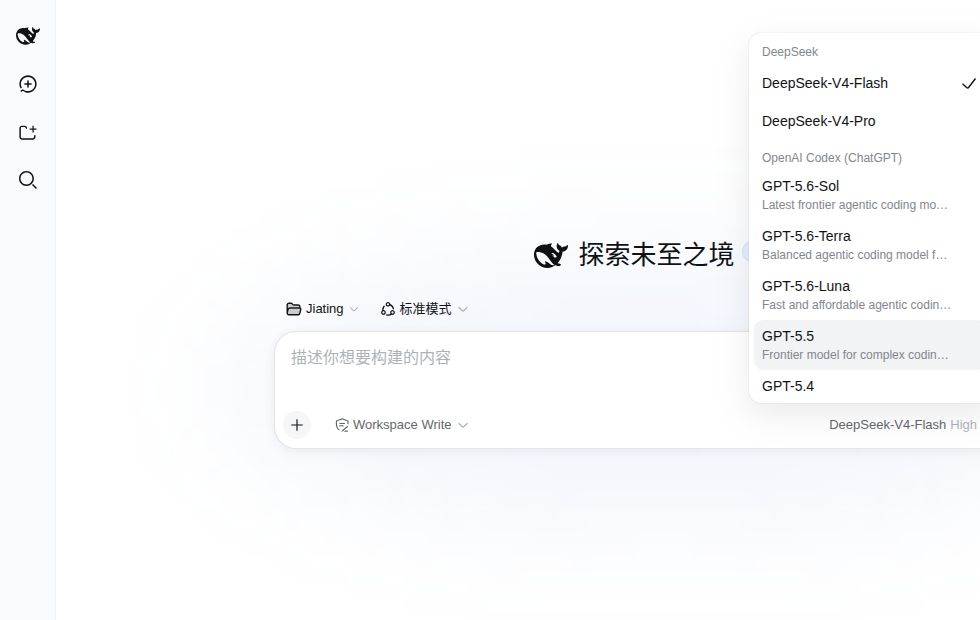Click the checkmark next to DeepSeek-V4-Flash
Screen dimensions: 980x620
pyautogui.click(x=968, y=84)
